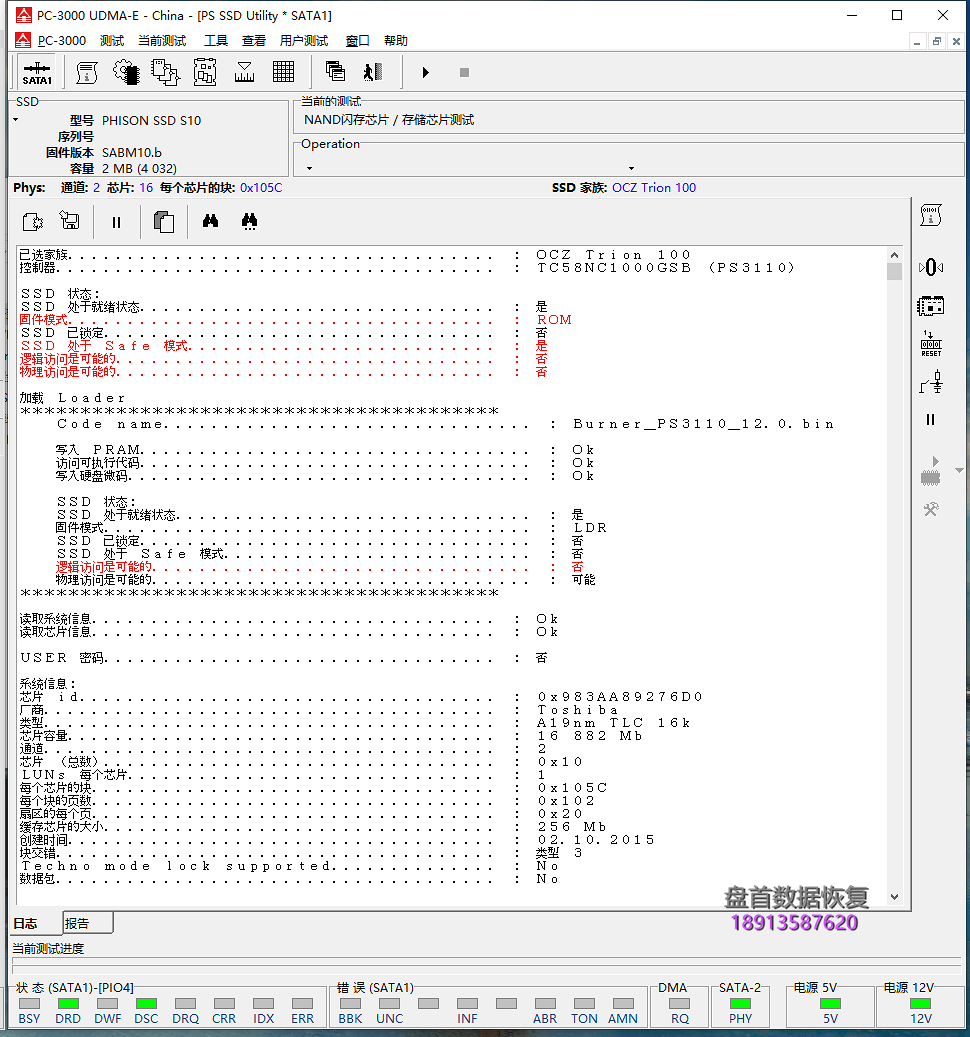Stop the test with the square button
The image size is (970, 1037).
(x=464, y=72)
